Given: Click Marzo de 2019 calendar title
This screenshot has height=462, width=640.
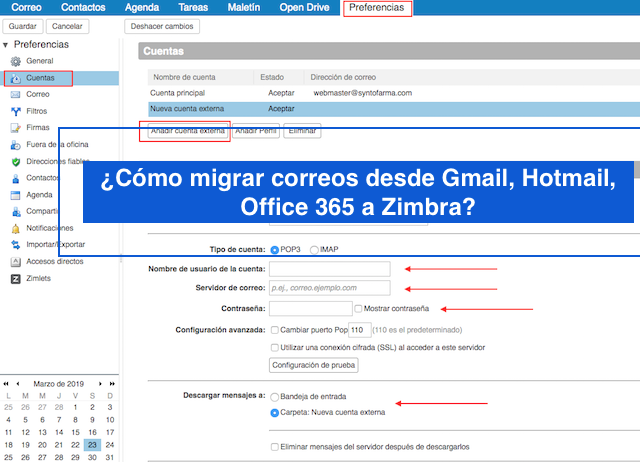Looking at the screenshot, I should (x=58, y=384).
